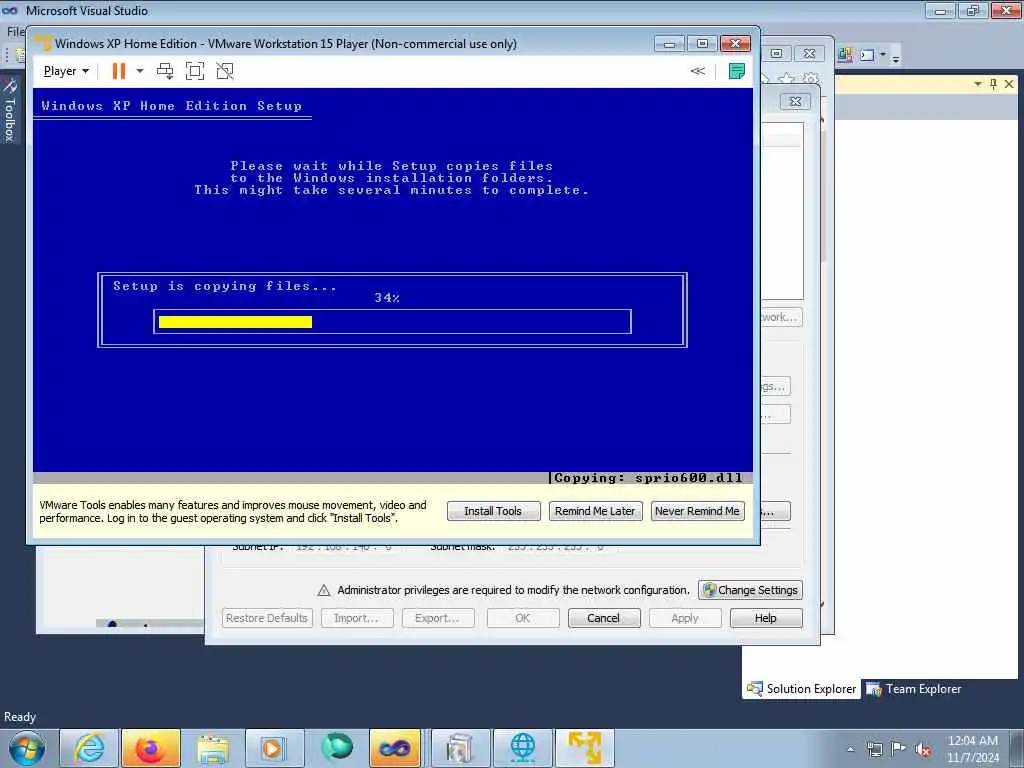Image resolution: width=1024 pixels, height=768 pixels.
Task: Open the blue globe network taskbar icon
Action: coord(522,748)
